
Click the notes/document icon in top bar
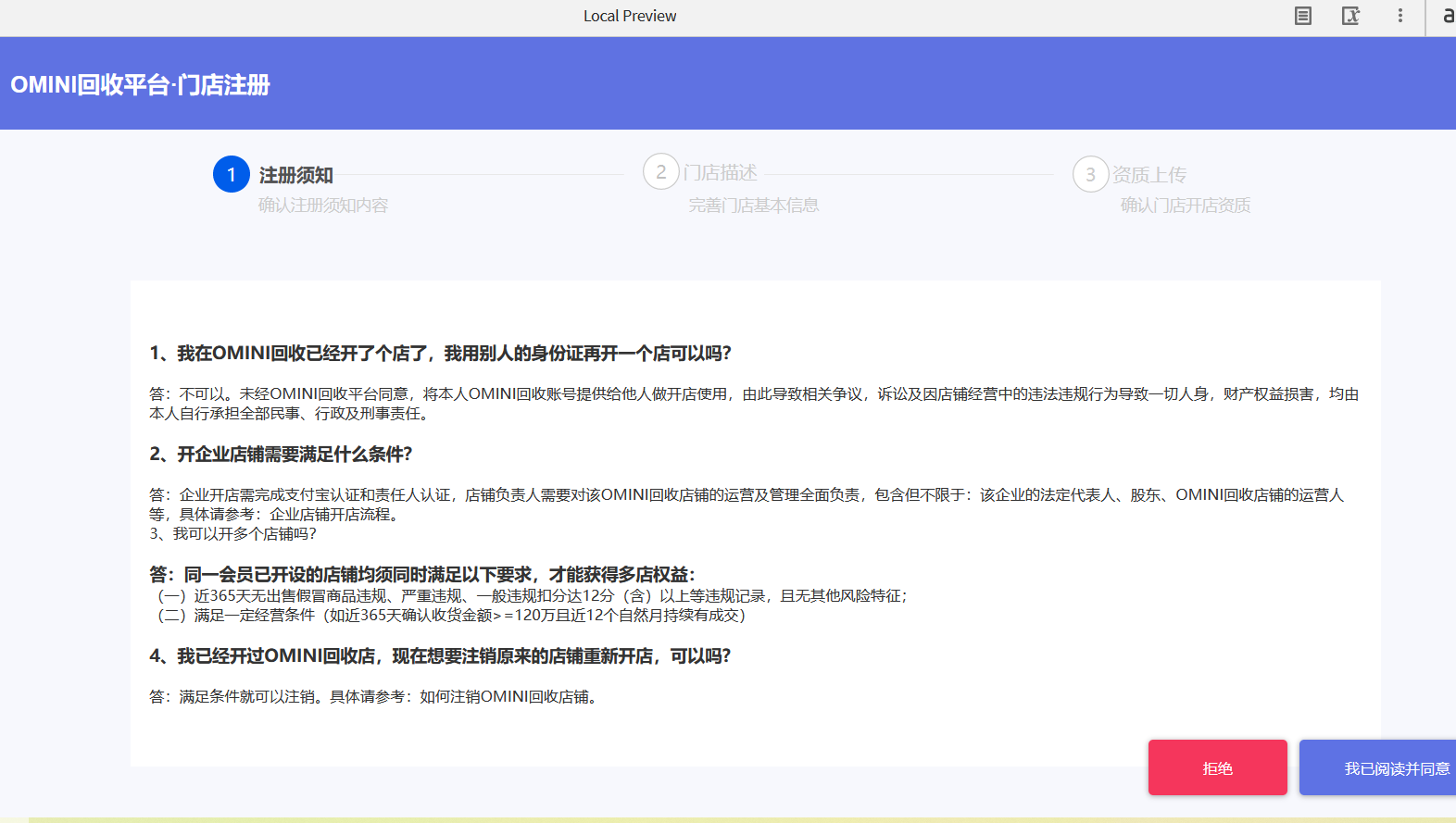point(1303,16)
